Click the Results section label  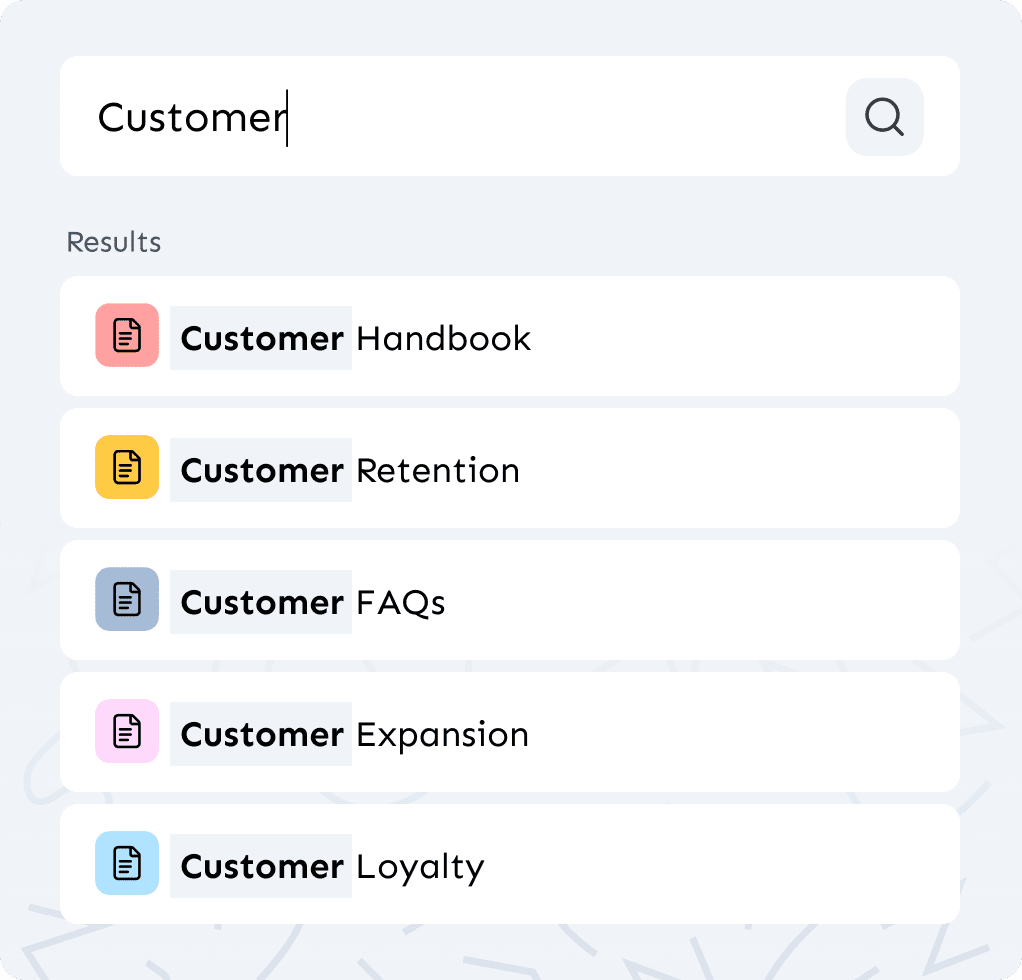click(x=113, y=242)
